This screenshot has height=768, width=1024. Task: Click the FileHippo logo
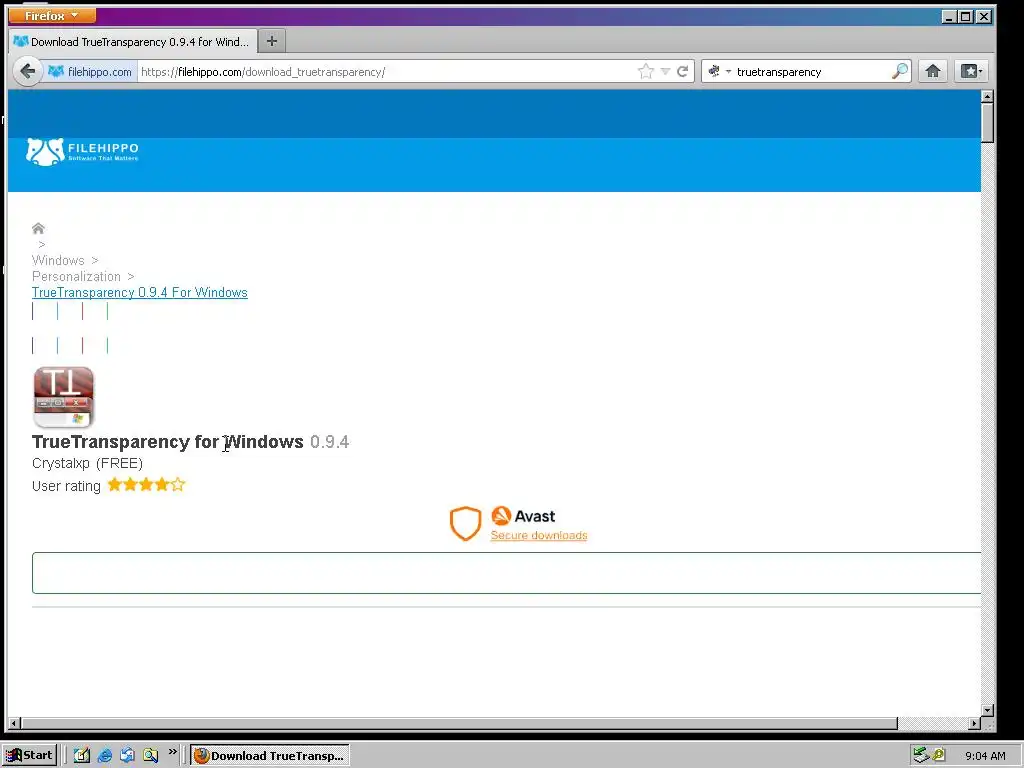coord(82,152)
